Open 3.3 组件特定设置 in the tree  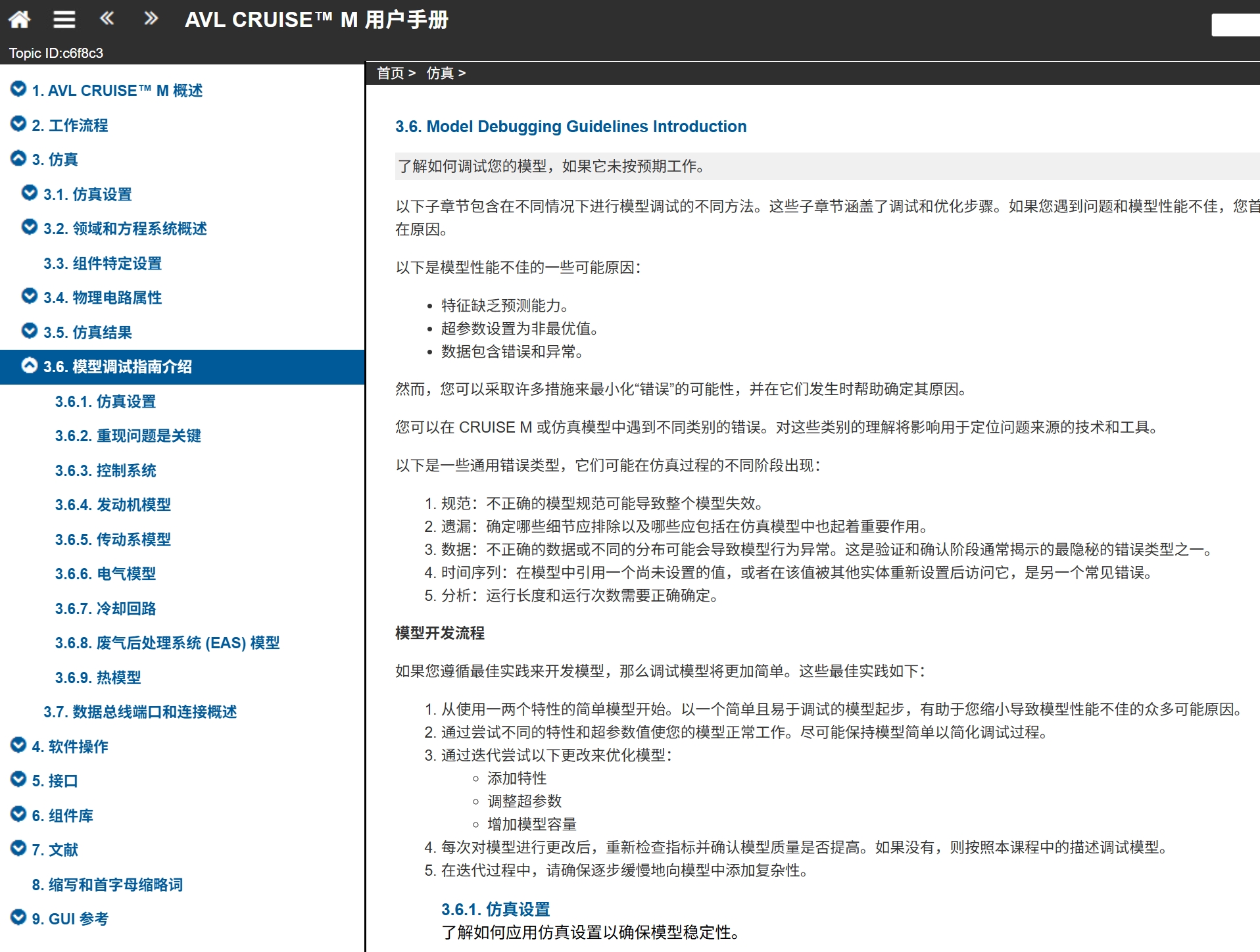coord(103,264)
